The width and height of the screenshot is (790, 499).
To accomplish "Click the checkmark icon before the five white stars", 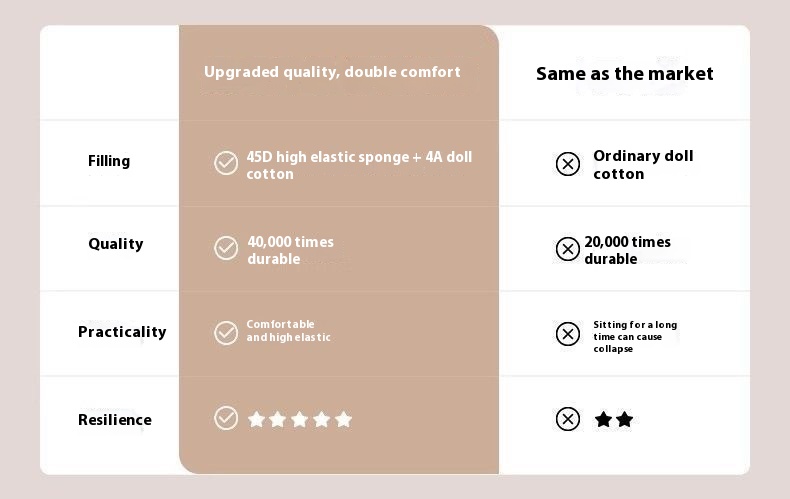I will click(226, 418).
